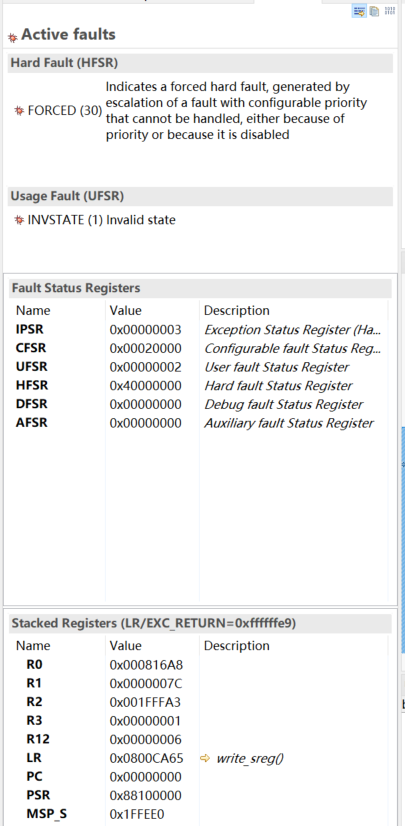The image size is (405, 826).
Task: Select the PSR stacked register name
Action: pos(36,795)
